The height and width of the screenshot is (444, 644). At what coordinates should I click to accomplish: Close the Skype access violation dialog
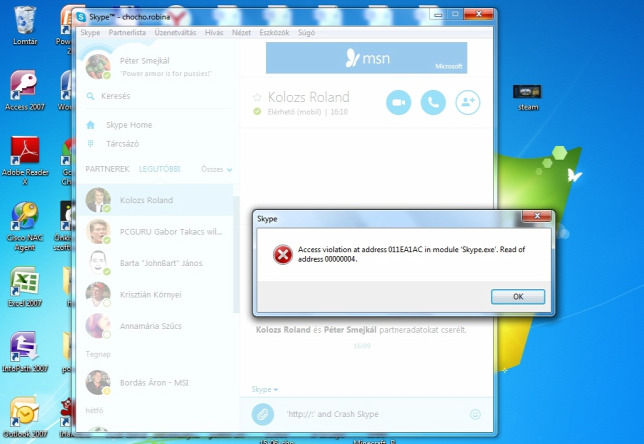pyautogui.click(x=537, y=216)
